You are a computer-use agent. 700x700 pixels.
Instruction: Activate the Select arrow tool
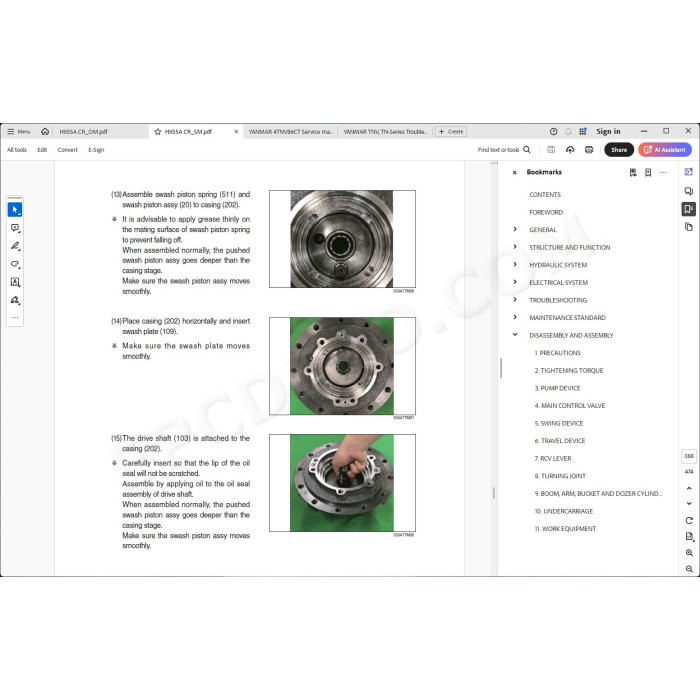coord(15,210)
